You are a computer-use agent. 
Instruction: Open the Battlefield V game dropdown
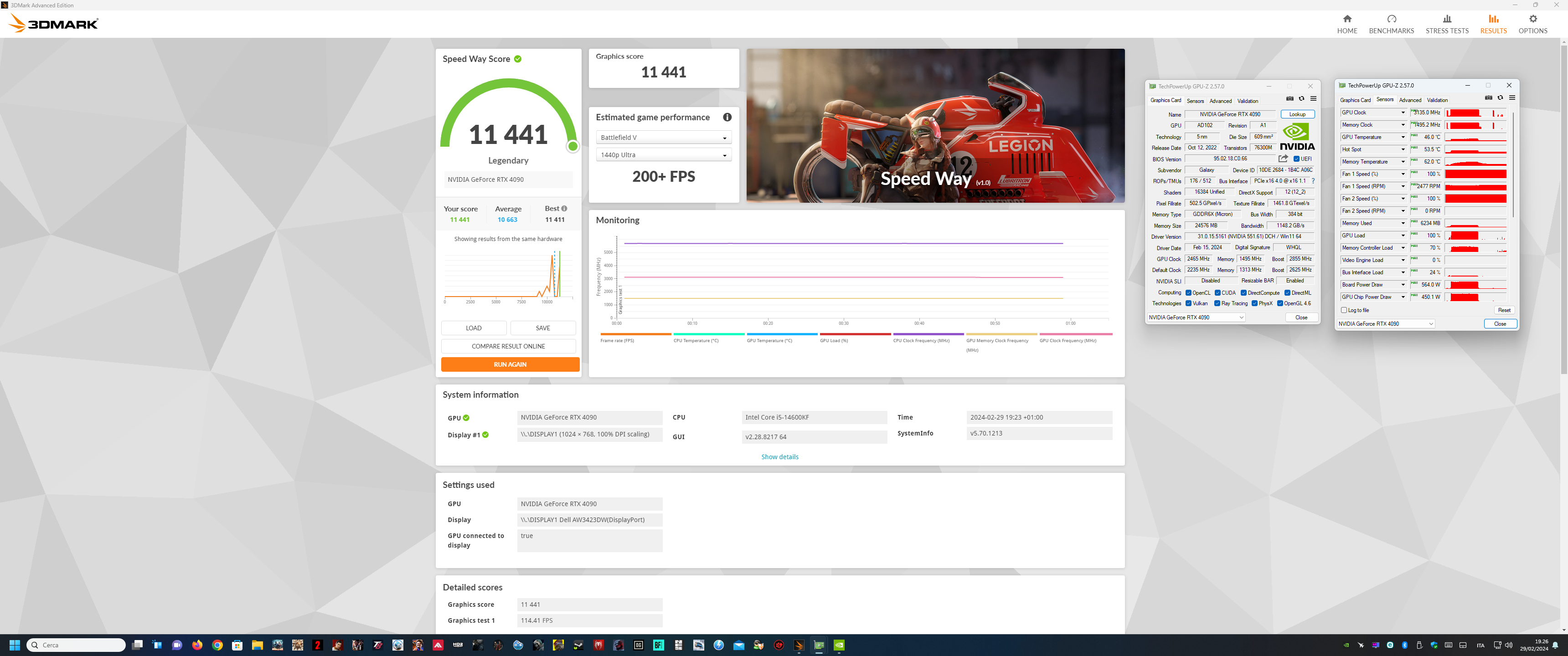[663, 138]
